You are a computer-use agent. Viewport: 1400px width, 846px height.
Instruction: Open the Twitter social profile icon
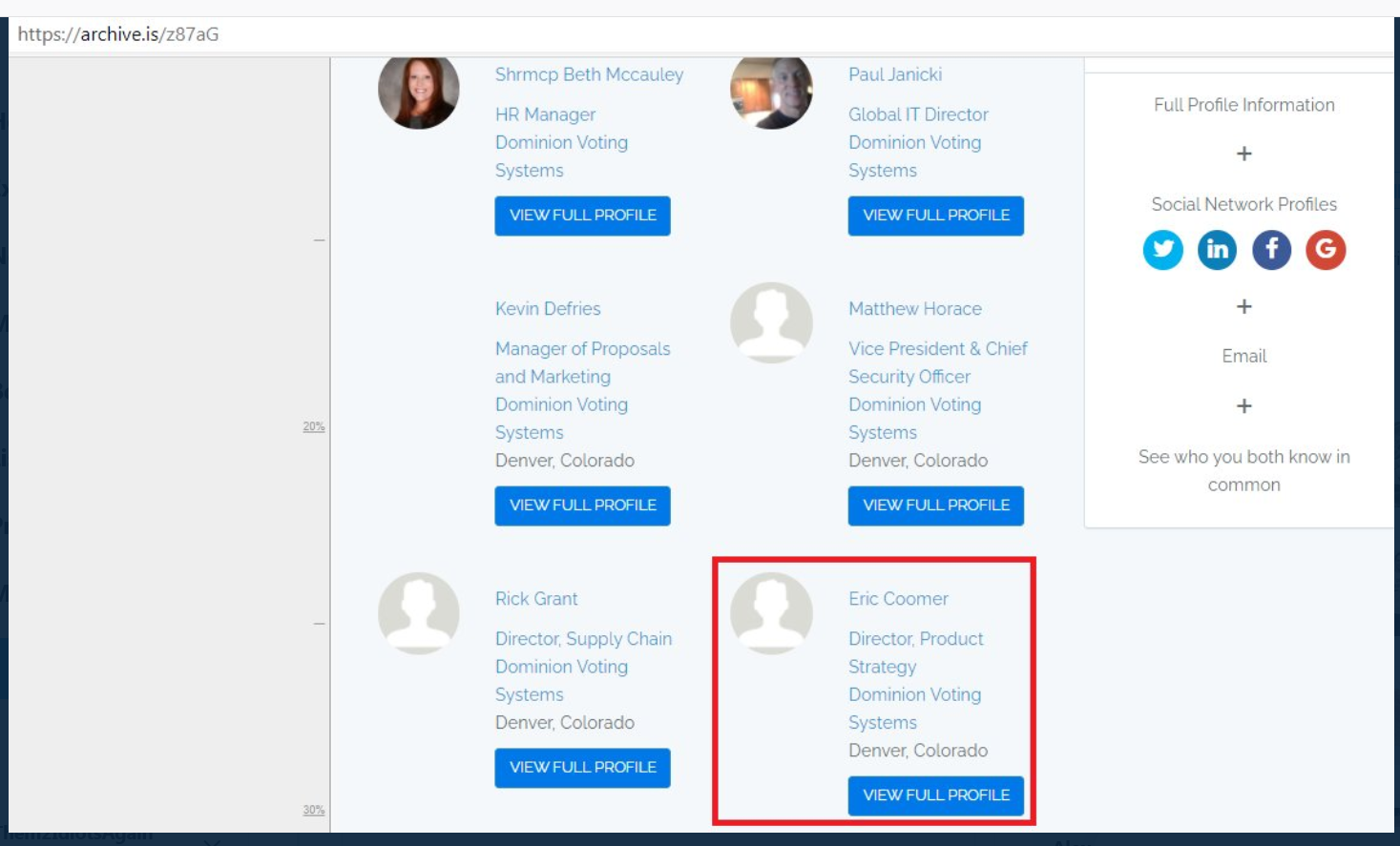click(1162, 250)
